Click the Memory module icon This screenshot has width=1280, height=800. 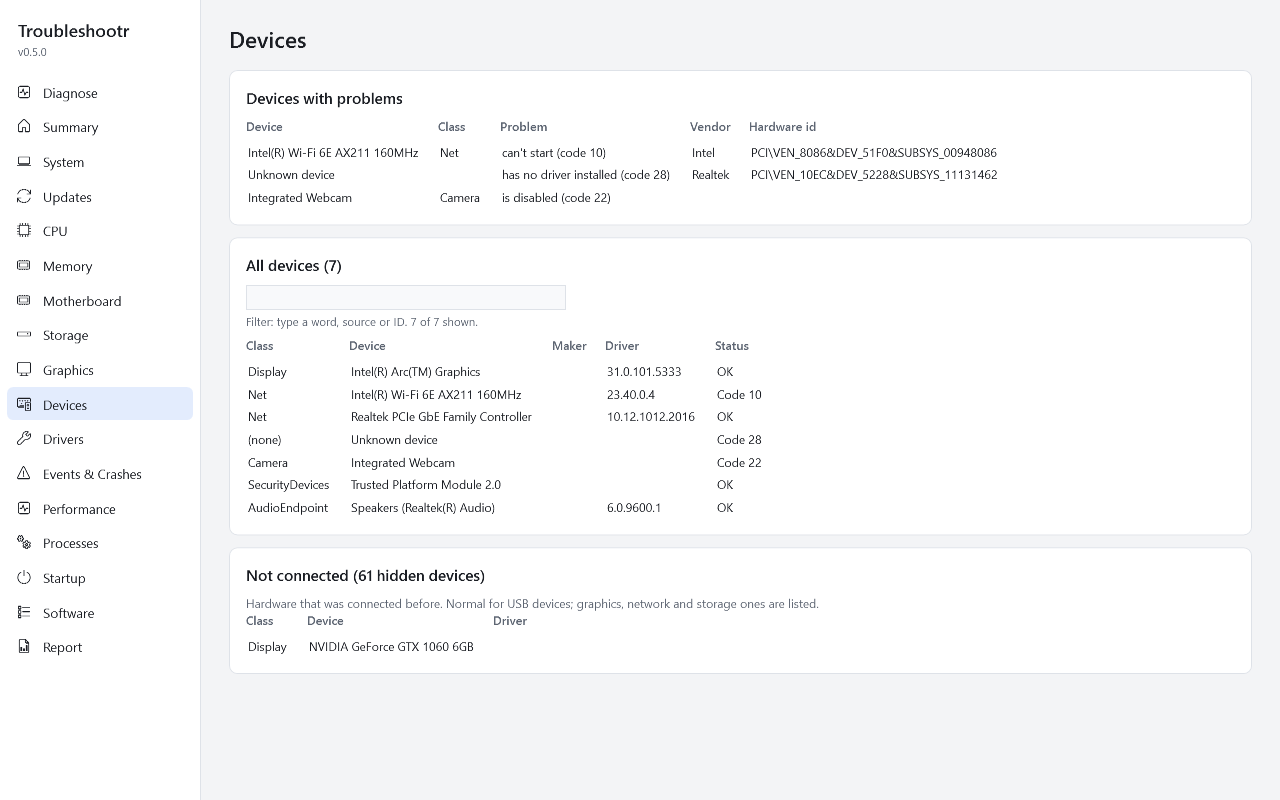24,265
